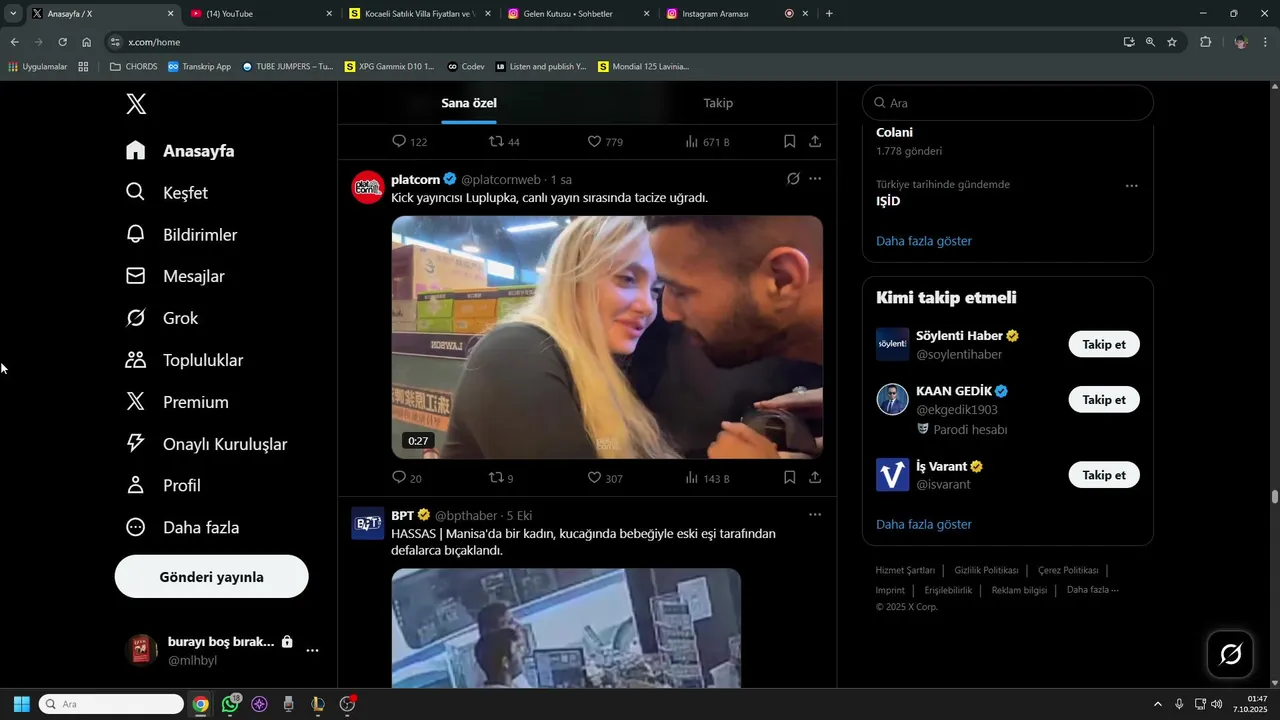This screenshot has height=720, width=1280.
Task: Open BPT profile name link
Action: point(402,515)
